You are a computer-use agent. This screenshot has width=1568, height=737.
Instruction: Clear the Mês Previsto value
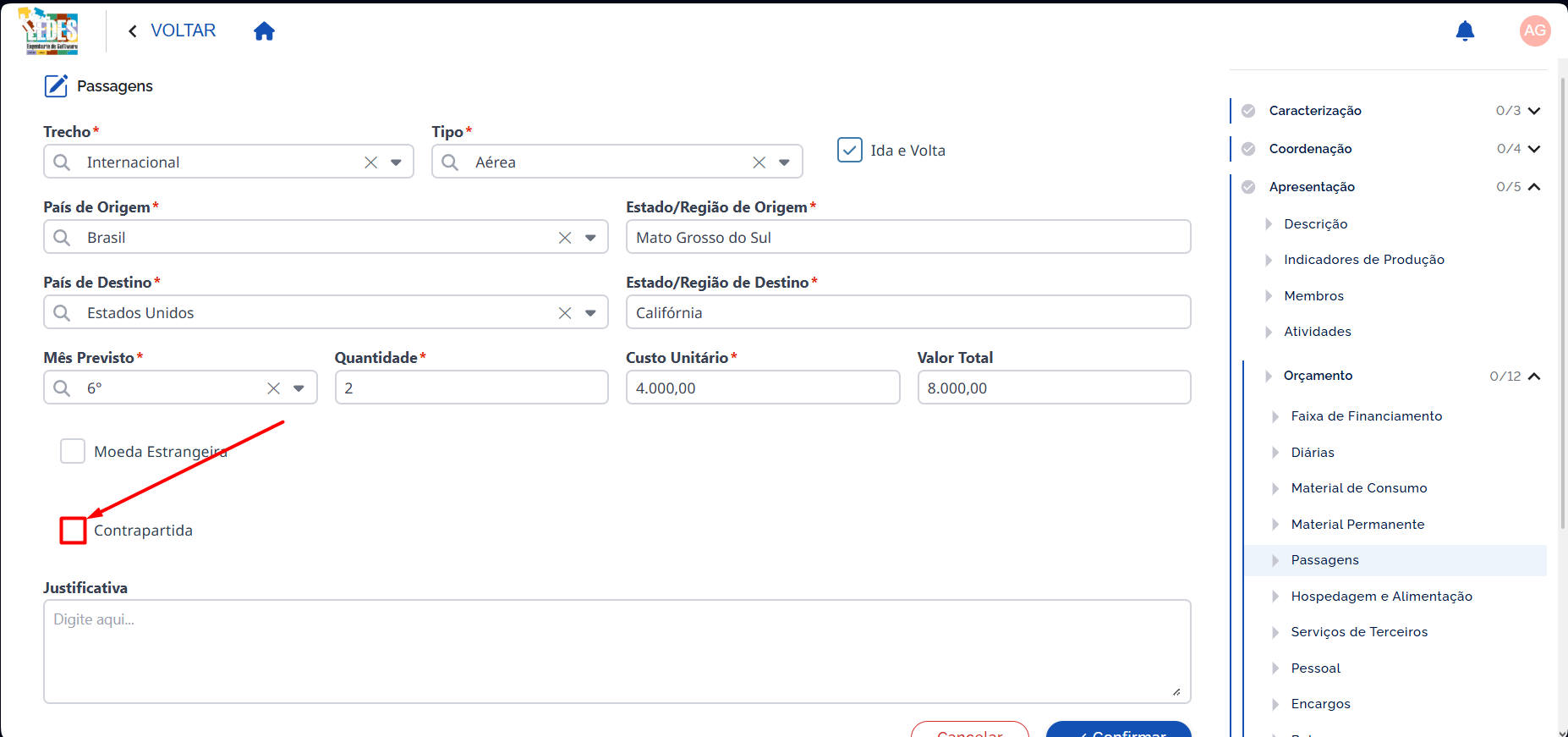coord(273,388)
